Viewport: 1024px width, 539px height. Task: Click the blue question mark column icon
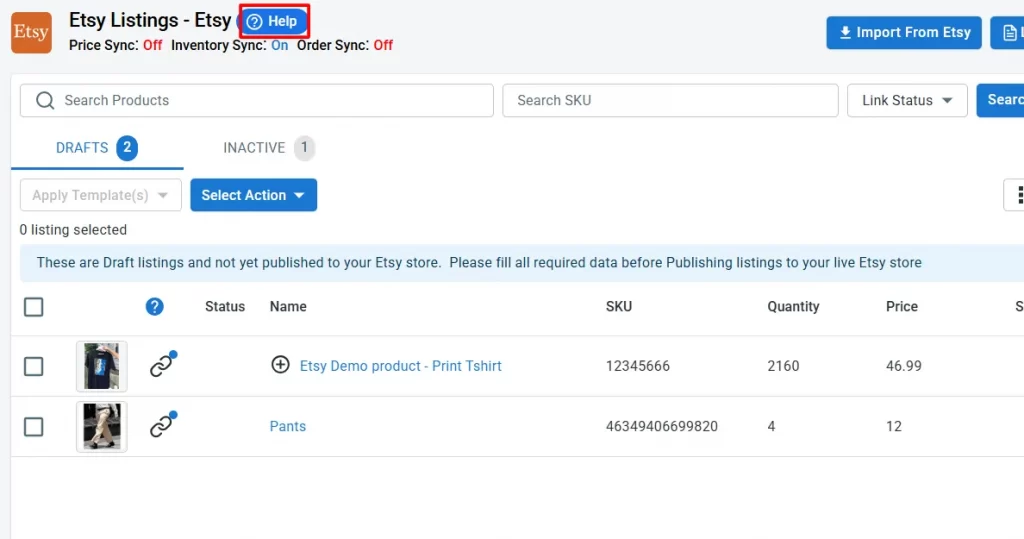[x=155, y=306]
